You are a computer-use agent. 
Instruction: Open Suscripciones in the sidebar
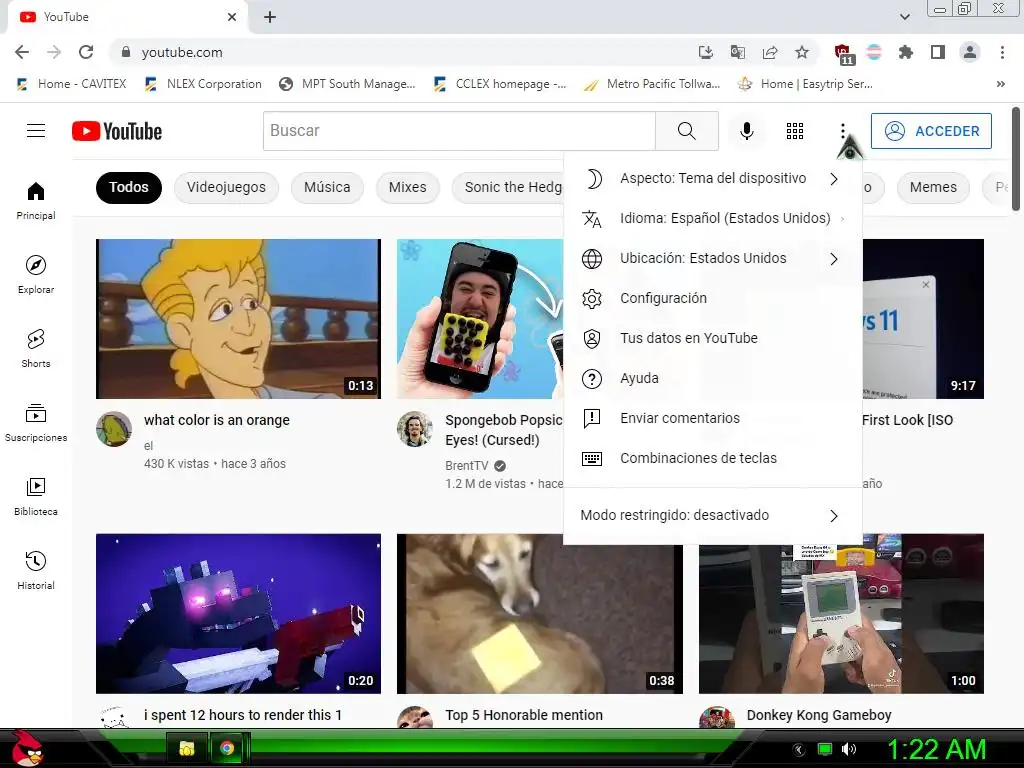[36, 423]
